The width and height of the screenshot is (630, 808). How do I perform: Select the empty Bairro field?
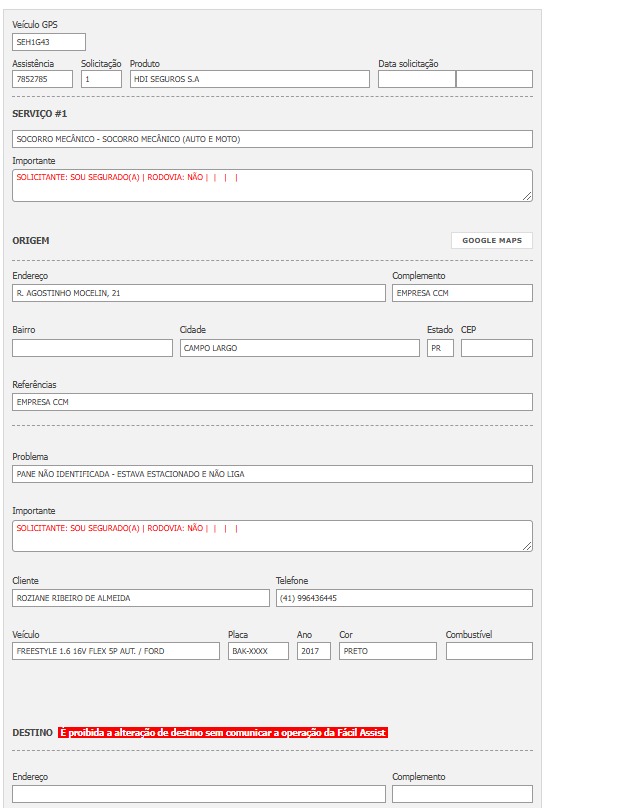(92, 348)
